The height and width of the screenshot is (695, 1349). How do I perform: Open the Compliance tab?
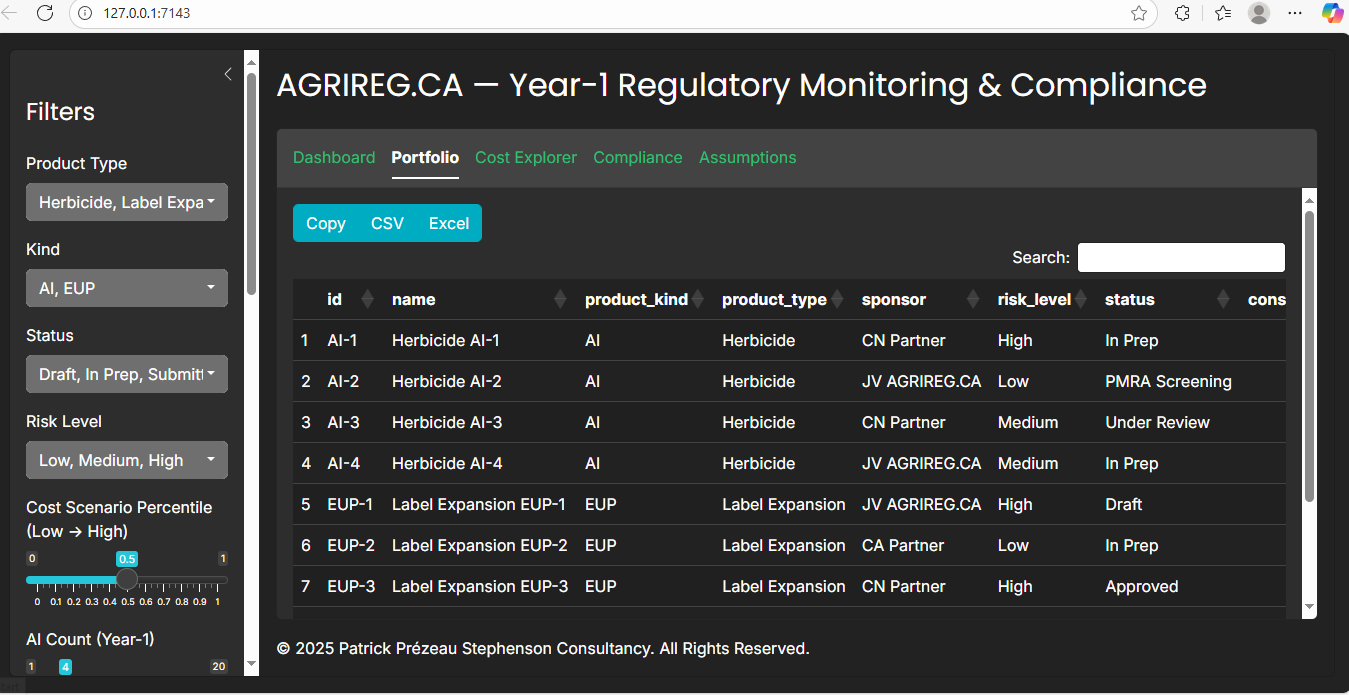(637, 157)
